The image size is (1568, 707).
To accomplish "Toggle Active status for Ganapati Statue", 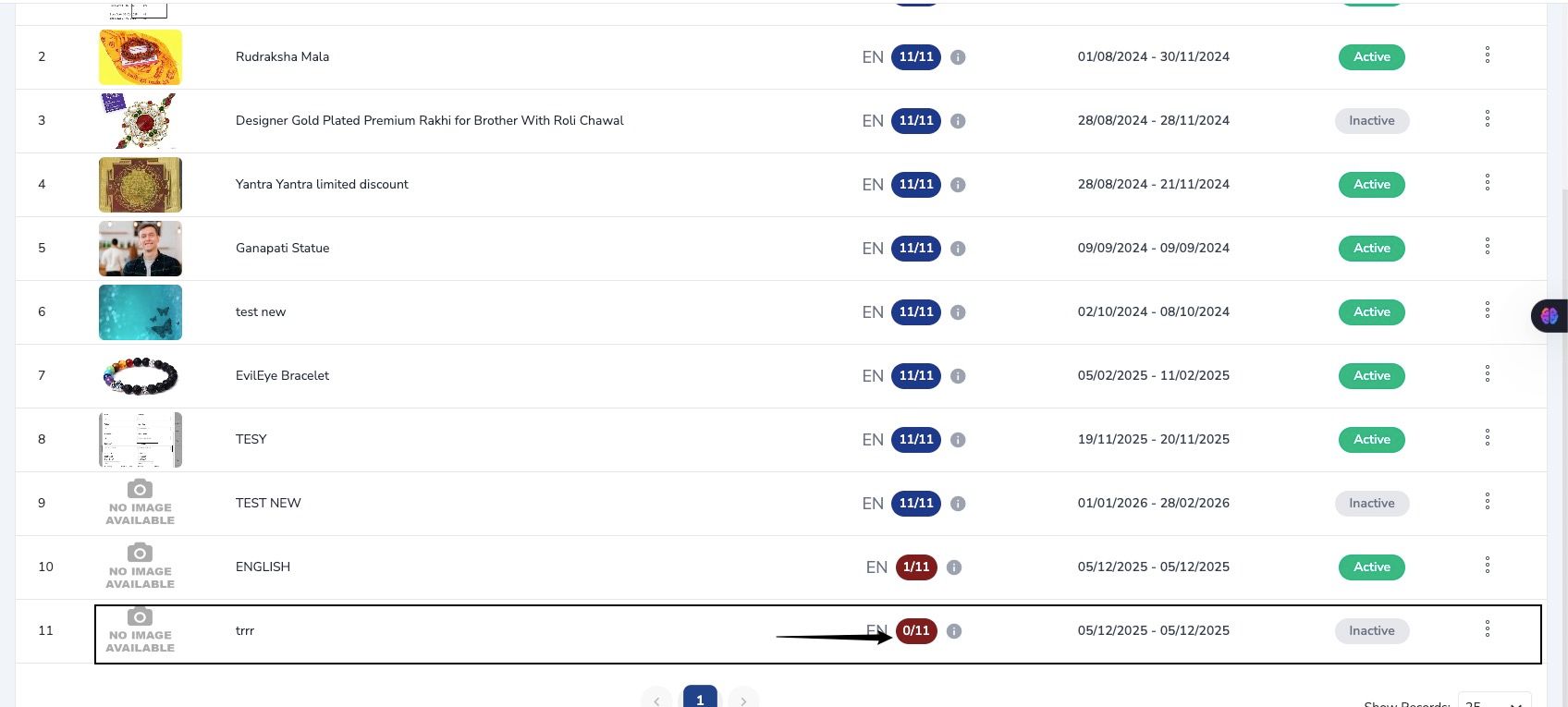I will [1371, 249].
